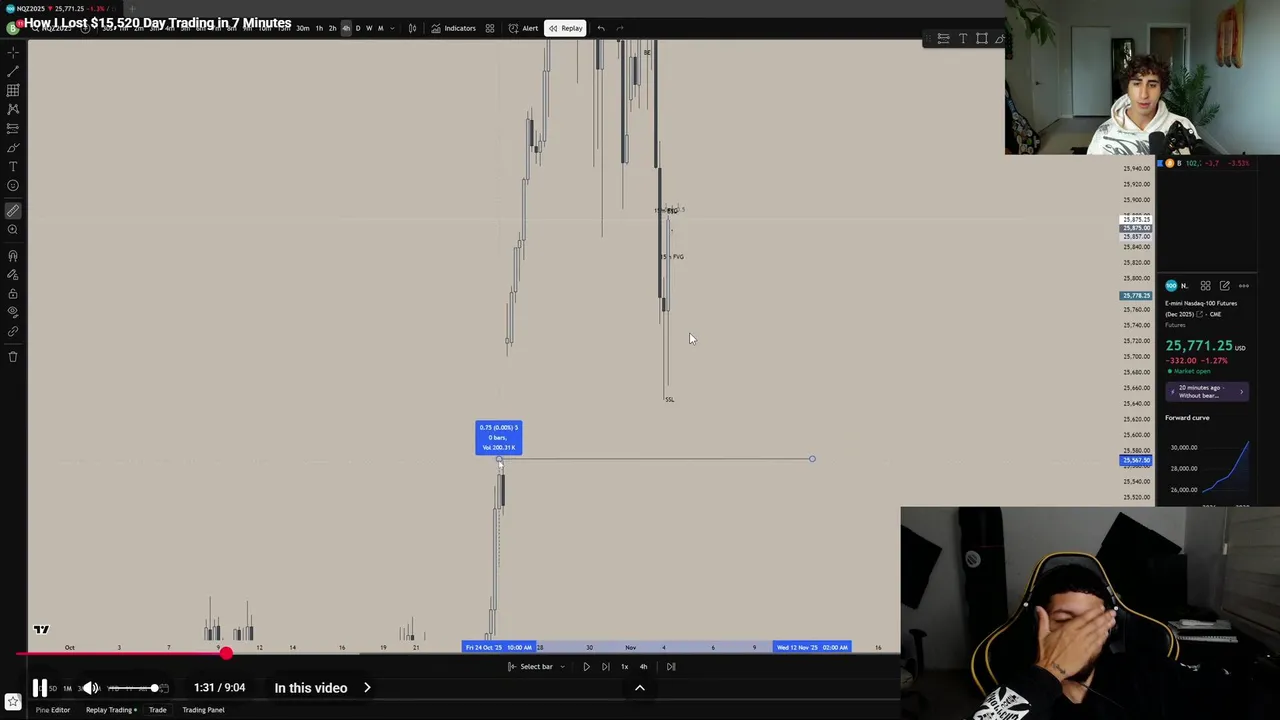Viewport: 1280px width, 720px height.
Task: Pause the video playback
Action: click(39, 688)
